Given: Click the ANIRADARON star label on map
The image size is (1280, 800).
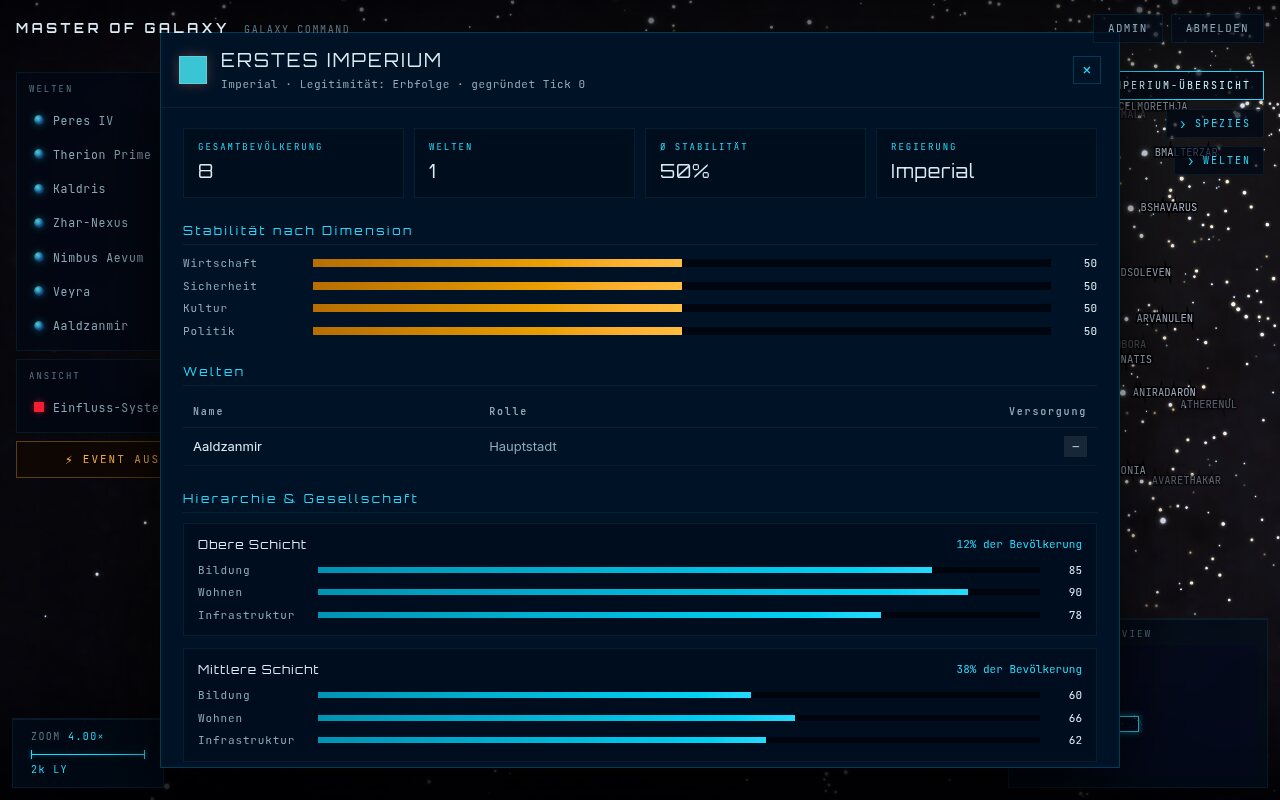Looking at the screenshot, I should (1164, 393).
